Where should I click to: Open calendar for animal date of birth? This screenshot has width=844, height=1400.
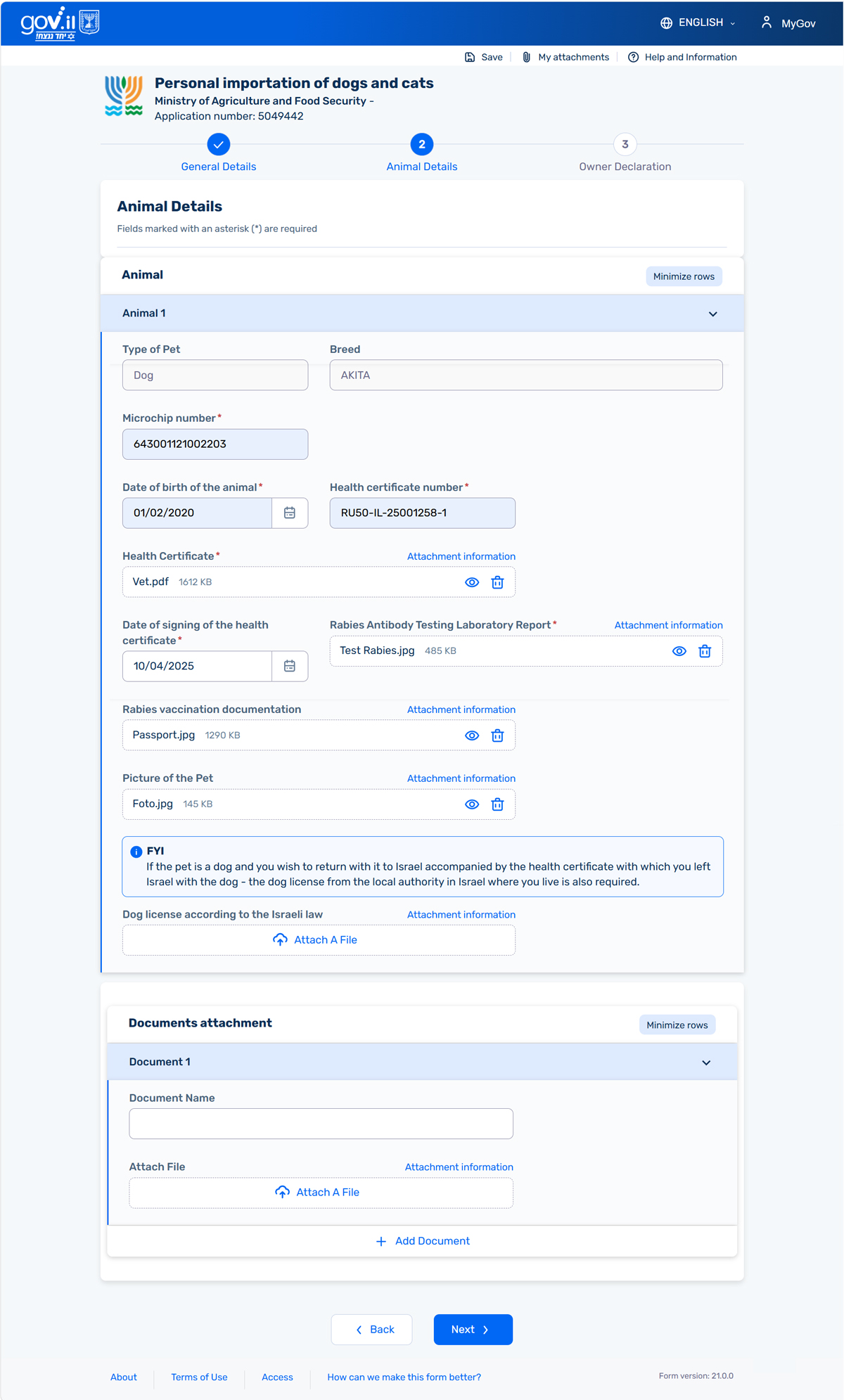290,513
